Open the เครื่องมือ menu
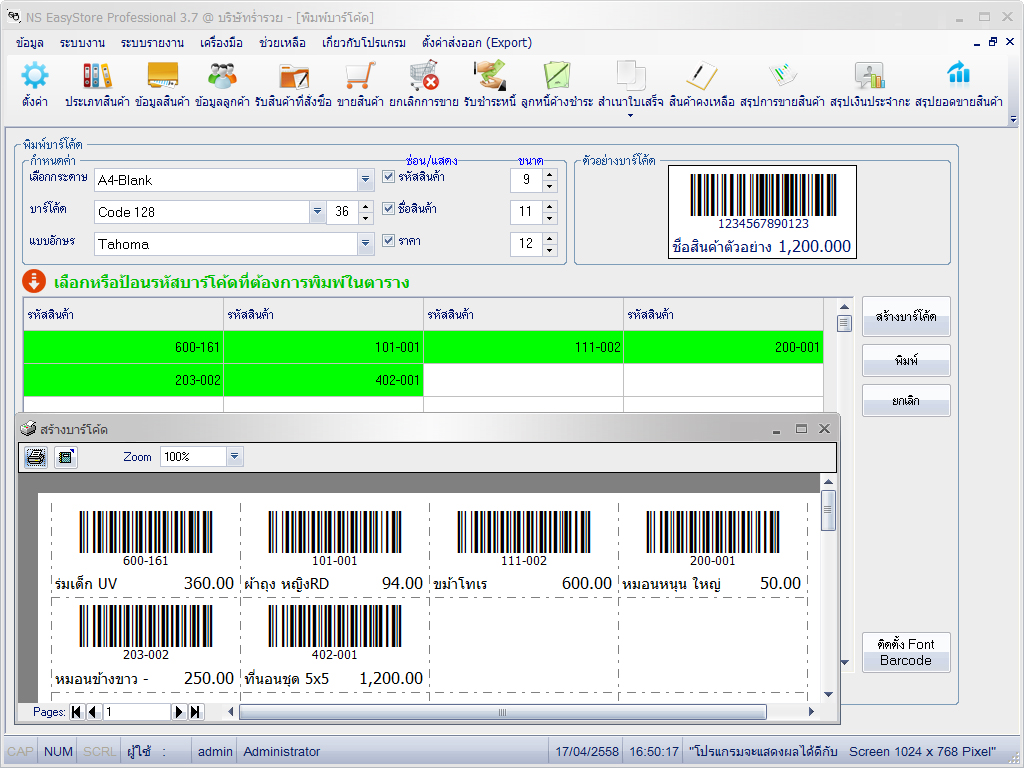1024x768 pixels. pos(221,43)
